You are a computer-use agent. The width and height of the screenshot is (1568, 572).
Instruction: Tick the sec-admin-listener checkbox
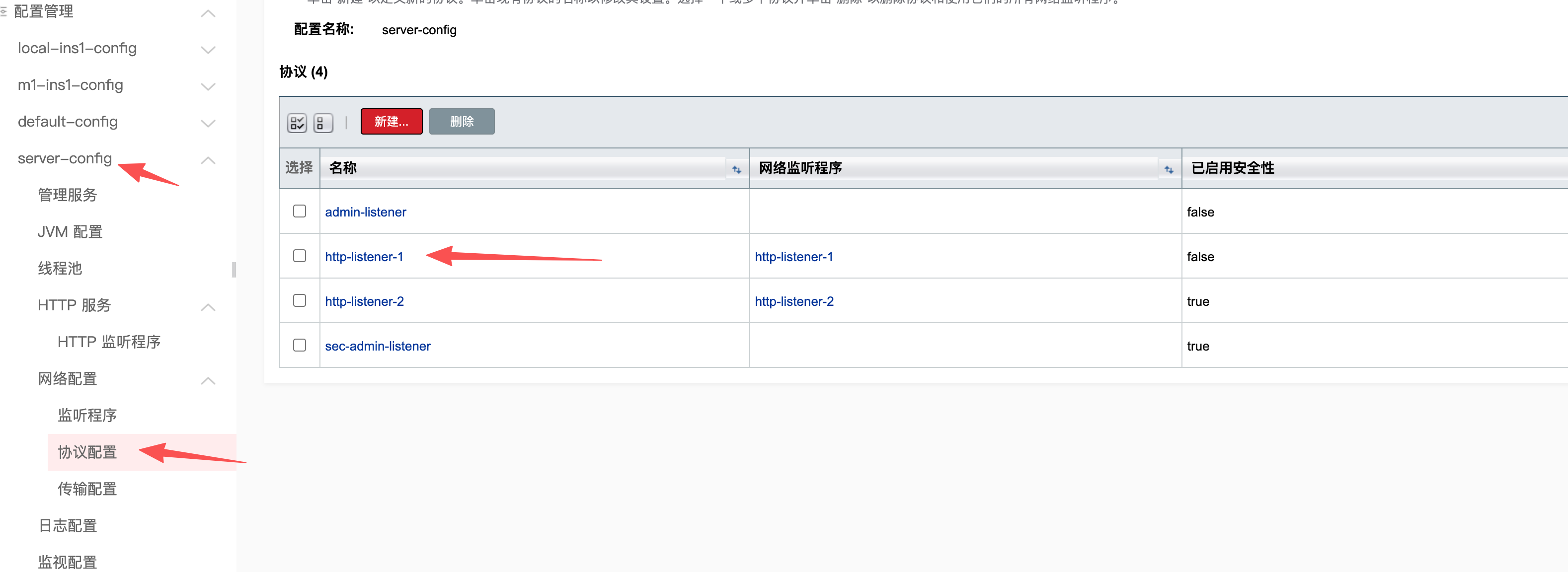(x=299, y=345)
